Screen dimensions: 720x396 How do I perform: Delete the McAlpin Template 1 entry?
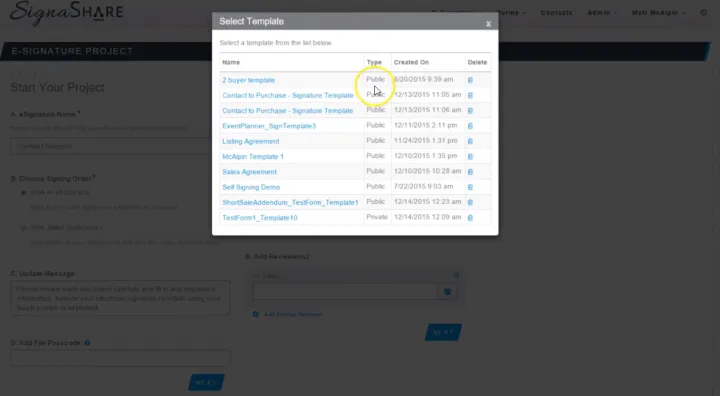[x=470, y=156]
